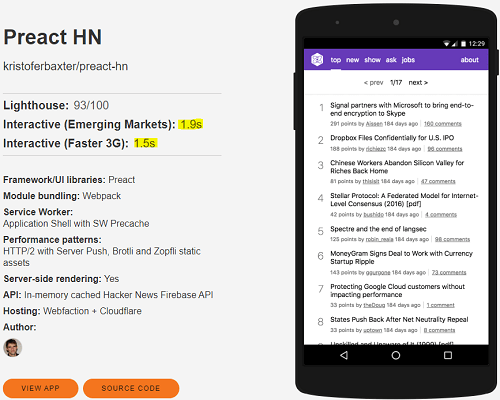Click the rank number 5 beside Spectre story
The image size is (500, 400).
click(x=321, y=231)
